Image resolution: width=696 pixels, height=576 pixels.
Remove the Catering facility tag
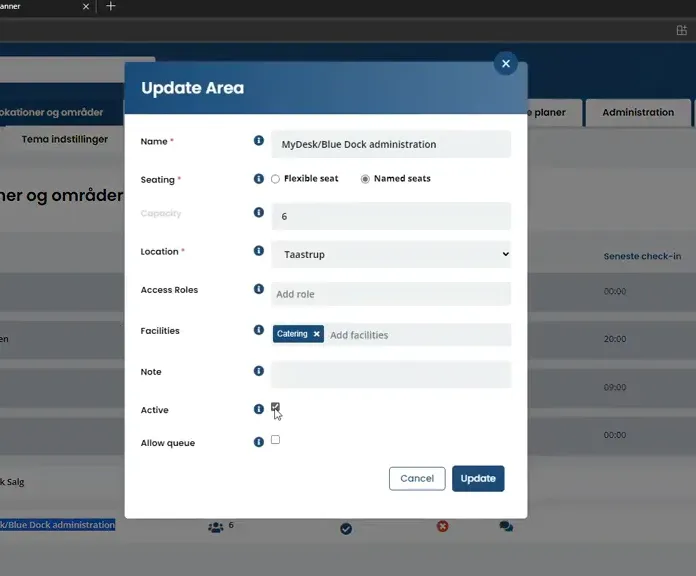click(316, 334)
